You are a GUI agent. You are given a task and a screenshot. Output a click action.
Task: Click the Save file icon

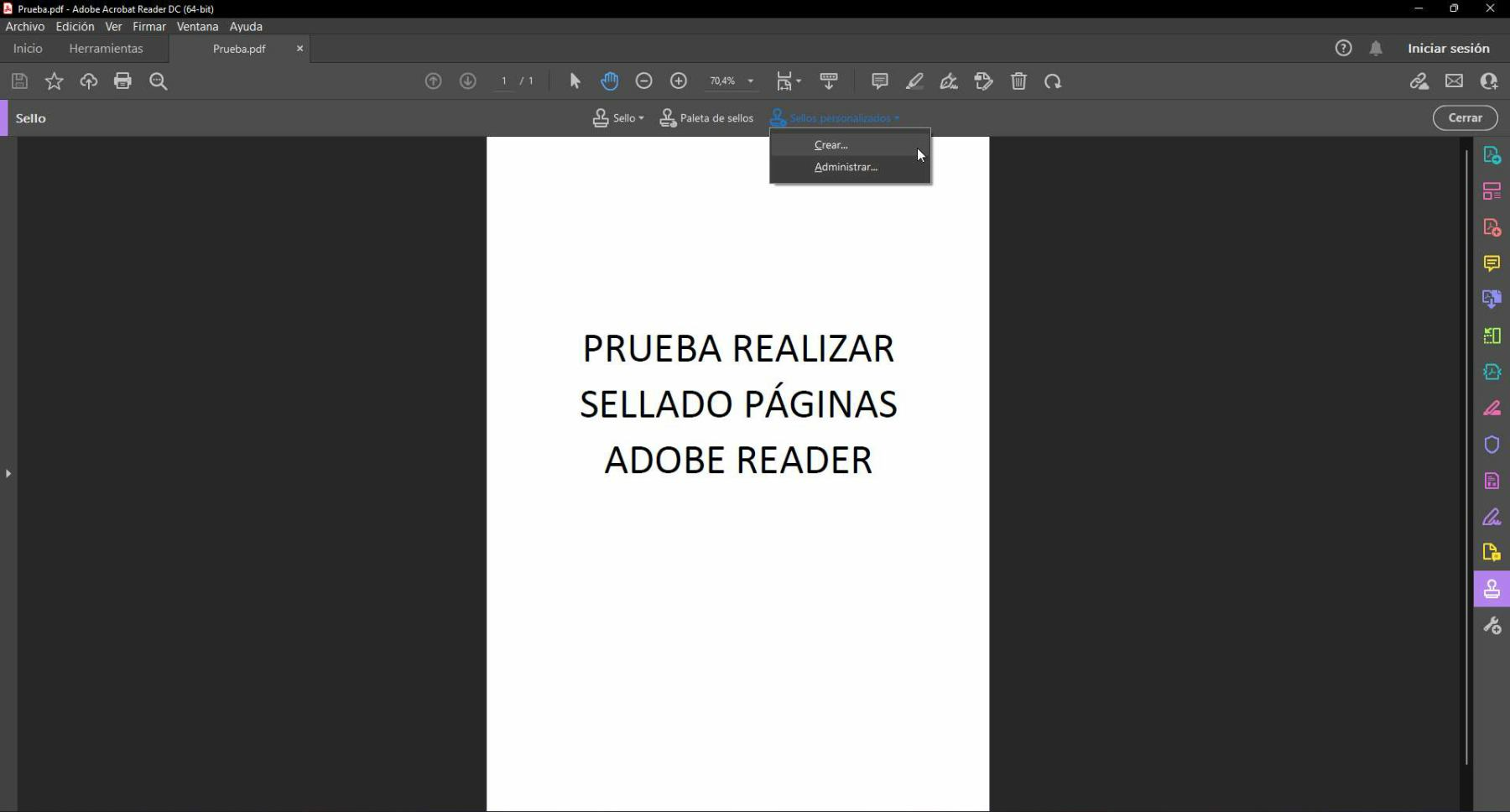[19, 81]
